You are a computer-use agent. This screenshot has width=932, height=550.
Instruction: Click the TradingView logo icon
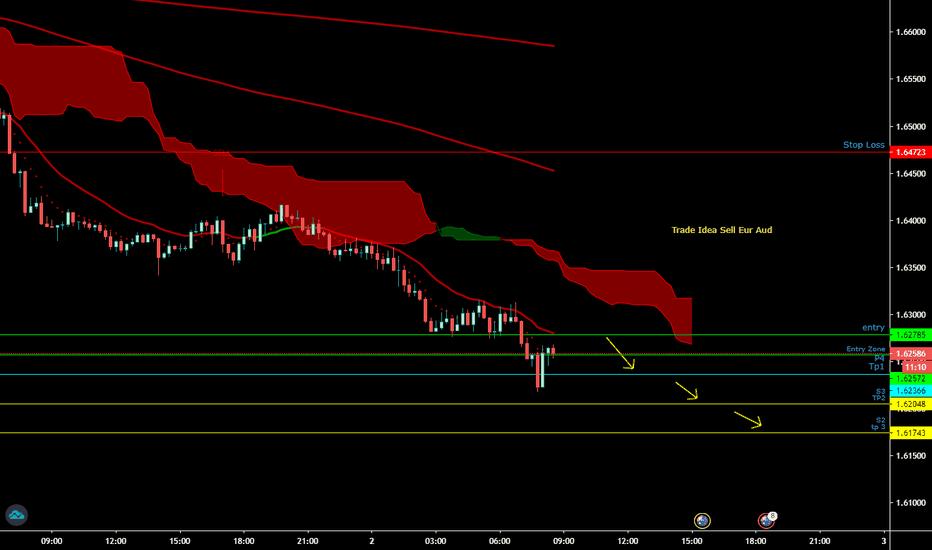(17, 515)
